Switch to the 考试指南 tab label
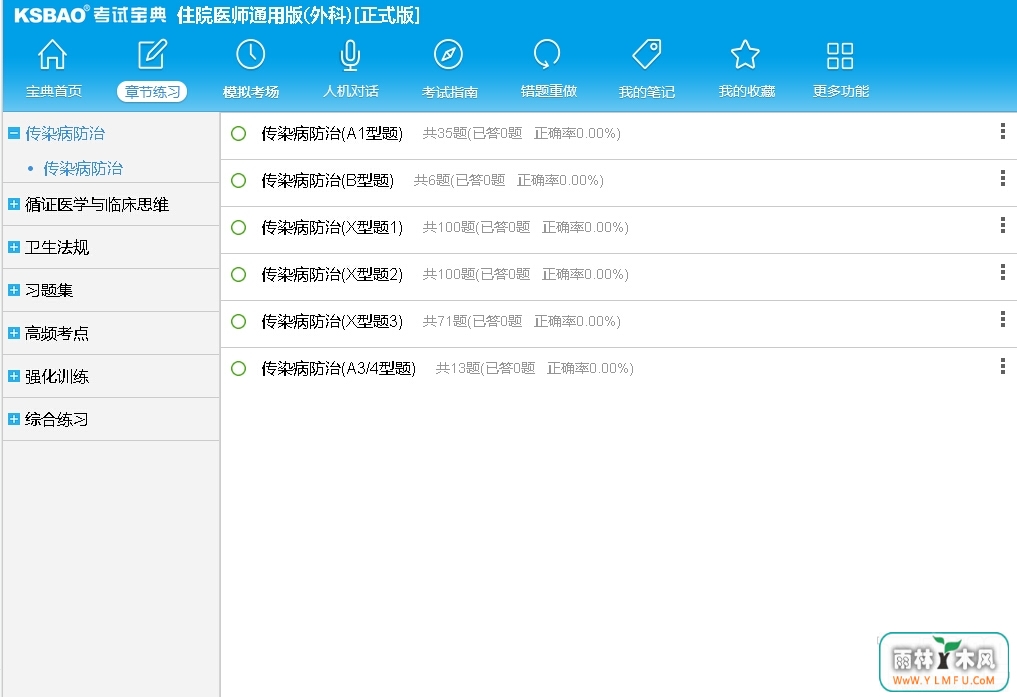1017x697 pixels. tap(449, 91)
